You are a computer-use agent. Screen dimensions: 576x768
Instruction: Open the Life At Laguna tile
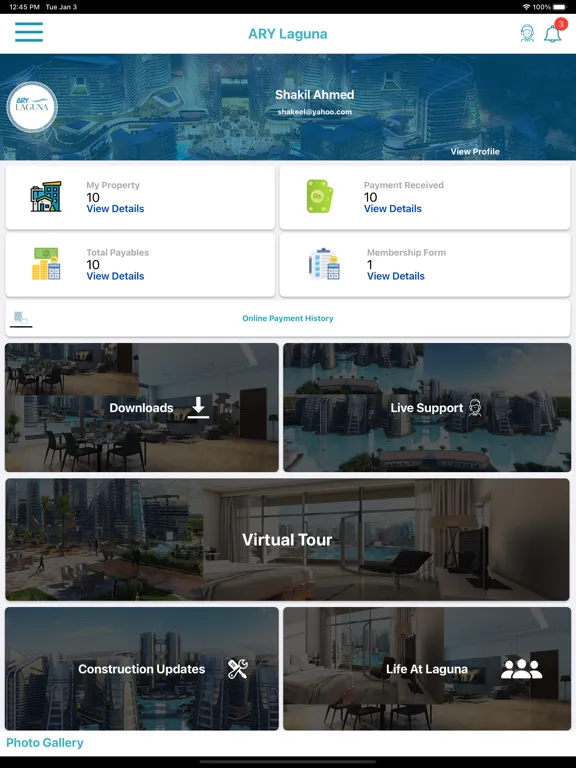pos(427,669)
